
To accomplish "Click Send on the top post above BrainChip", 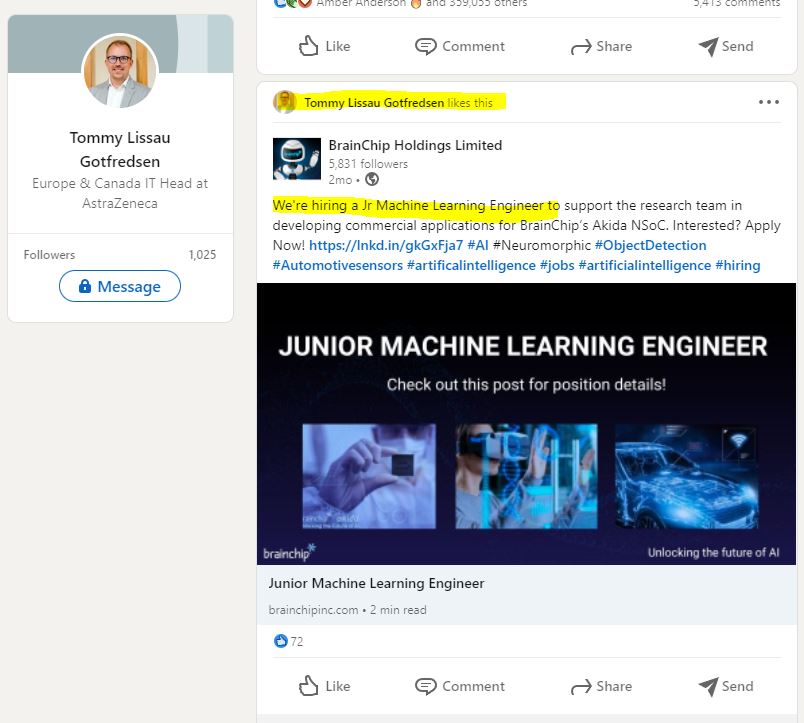I will pyautogui.click(x=726, y=46).
